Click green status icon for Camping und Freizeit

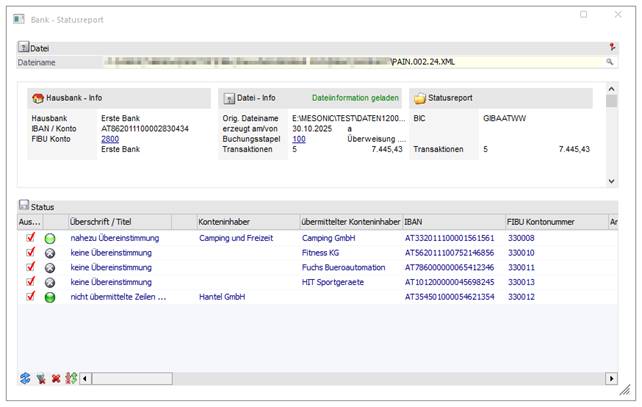coord(49,239)
